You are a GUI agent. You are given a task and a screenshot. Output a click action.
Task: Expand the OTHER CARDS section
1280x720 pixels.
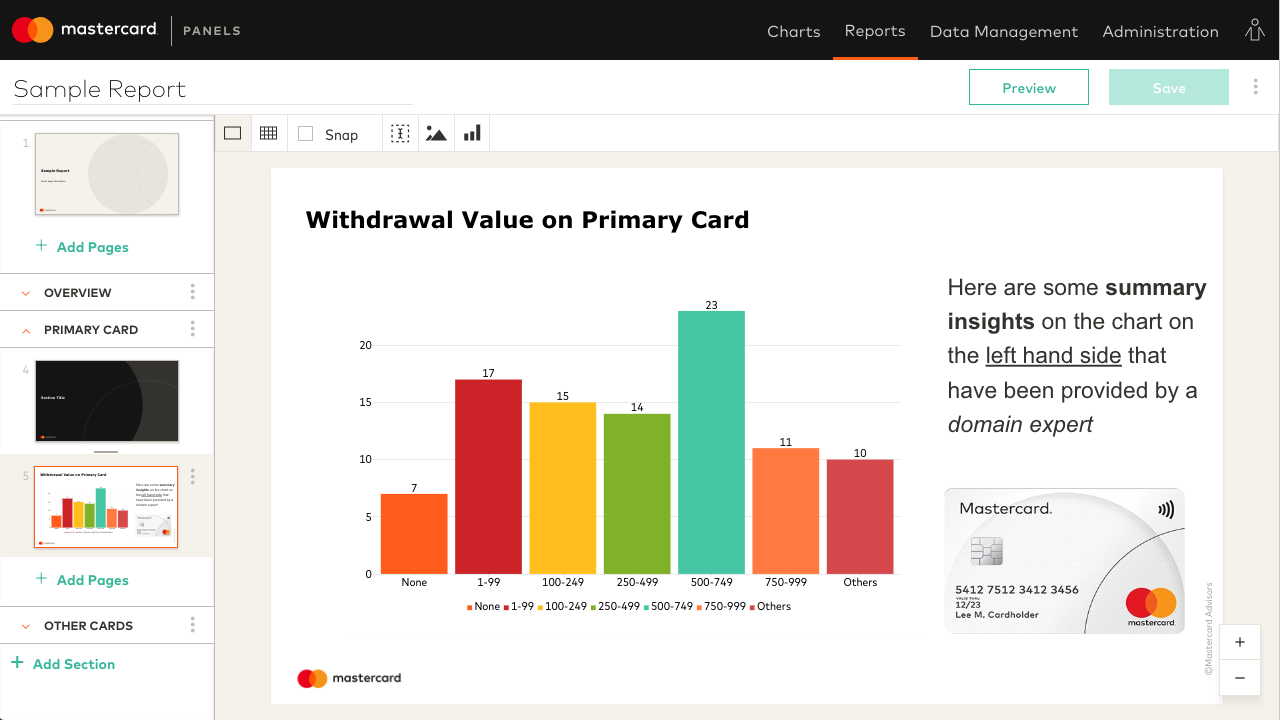point(25,625)
